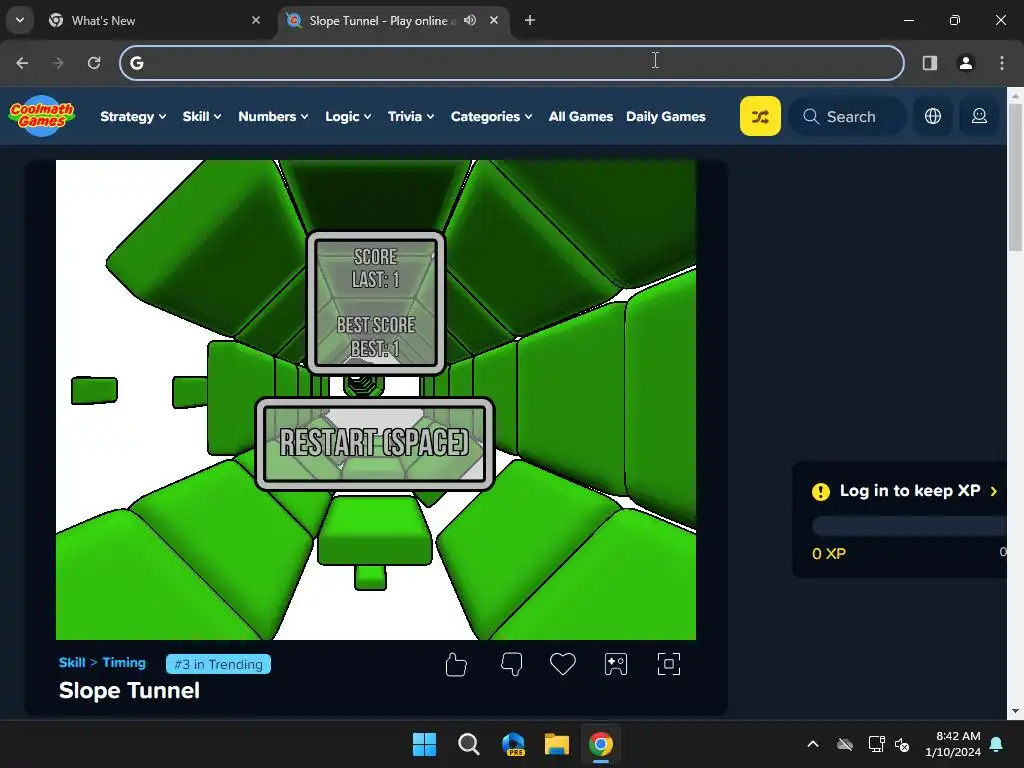Switch to the What's New tab
This screenshot has width=1024, height=768.
(155, 20)
